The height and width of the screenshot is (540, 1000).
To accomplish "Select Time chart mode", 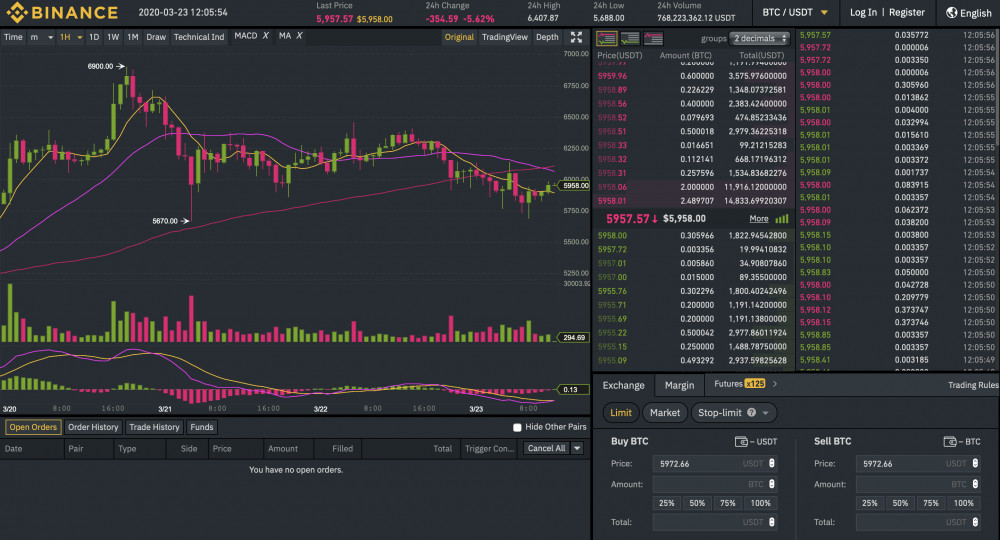I will pyautogui.click(x=13, y=37).
